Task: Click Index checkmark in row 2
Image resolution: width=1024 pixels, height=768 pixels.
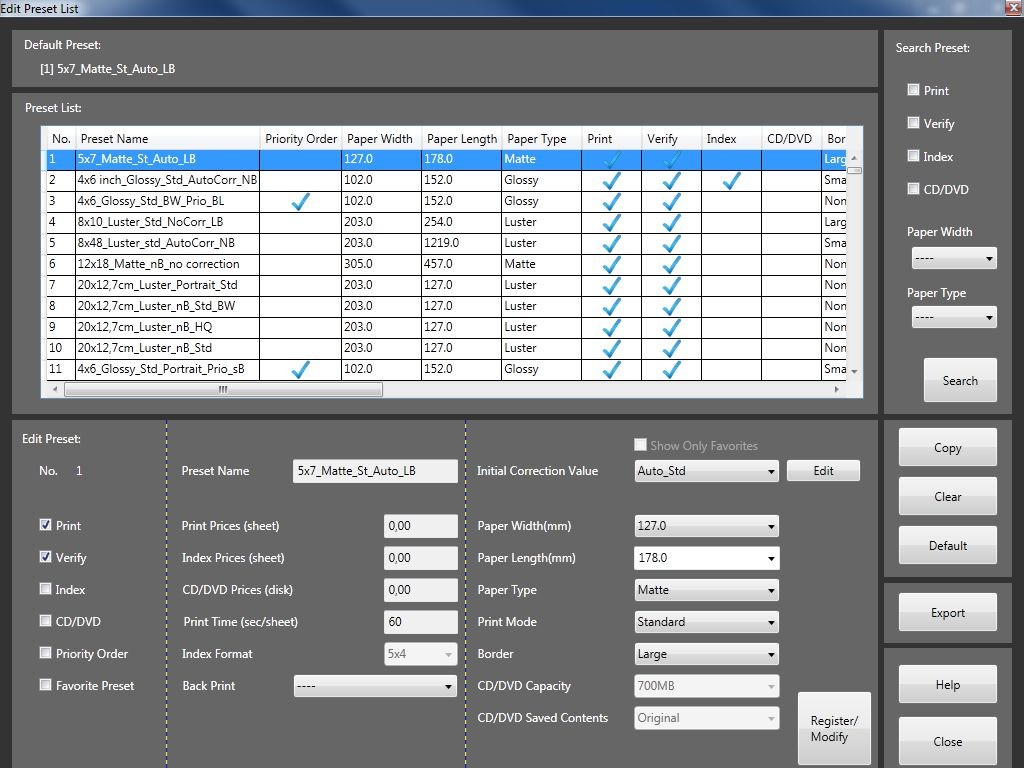Action: [731, 180]
